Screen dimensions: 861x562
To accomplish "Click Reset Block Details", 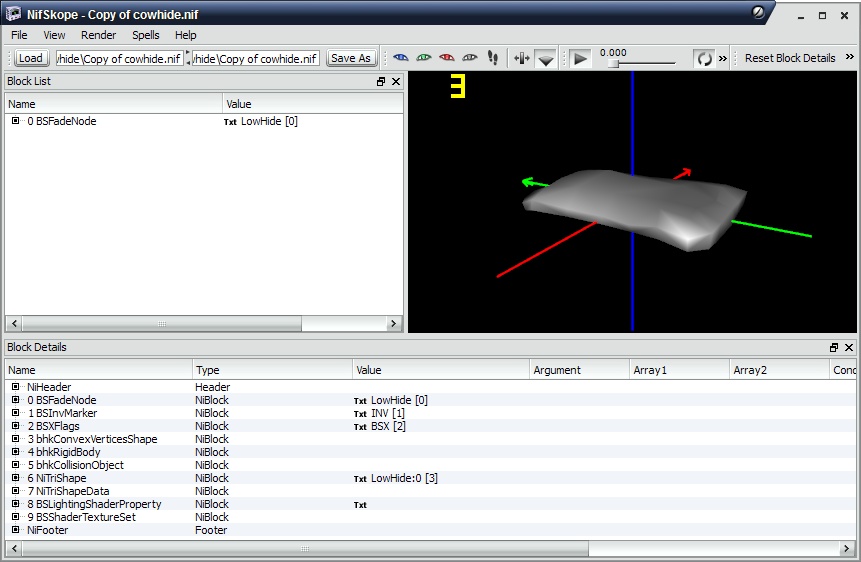I will click(x=790, y=58).
